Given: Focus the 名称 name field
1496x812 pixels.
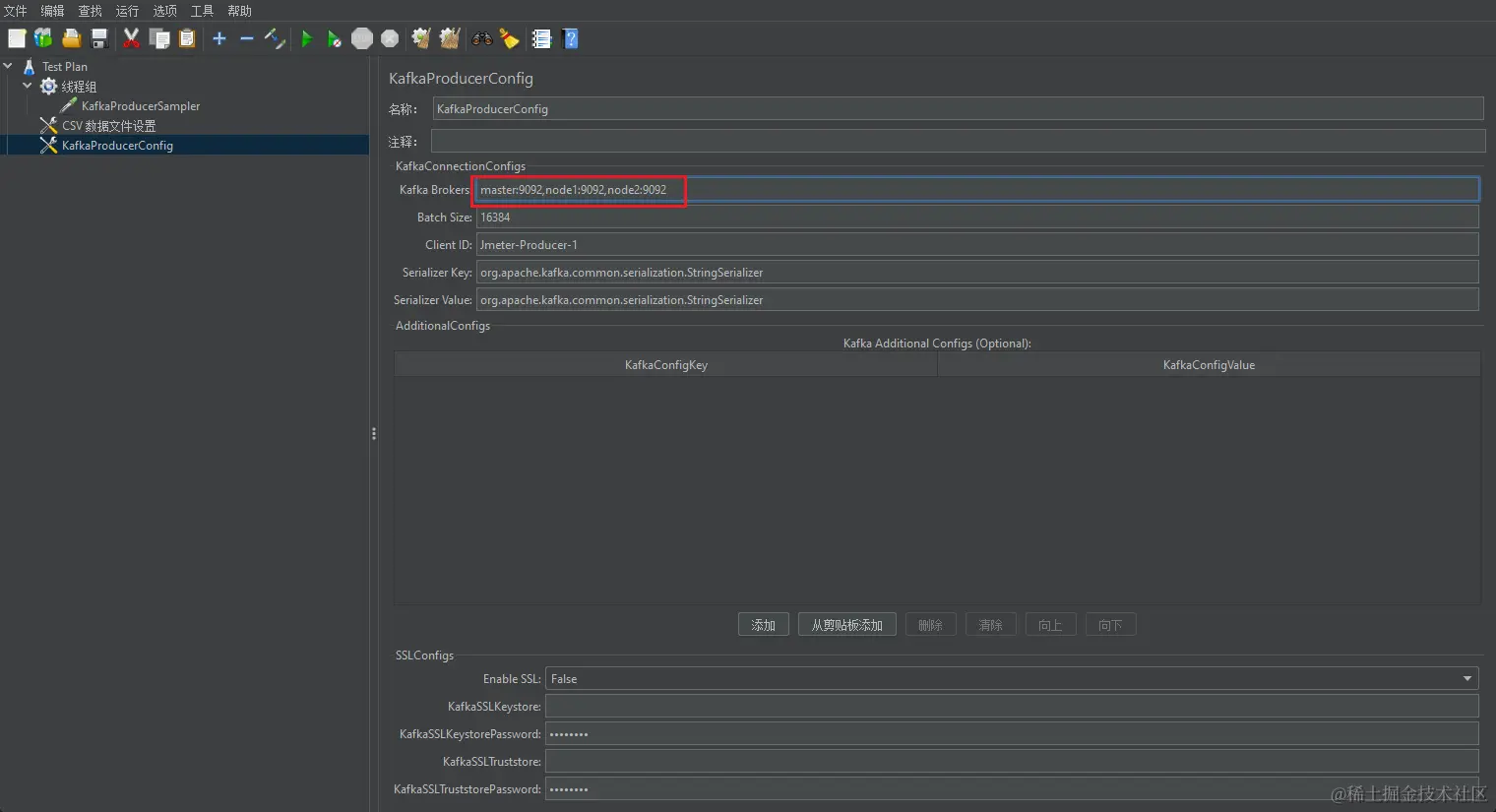Looking at the screenshot, I should pyautogui.click(x=958, y=108).
